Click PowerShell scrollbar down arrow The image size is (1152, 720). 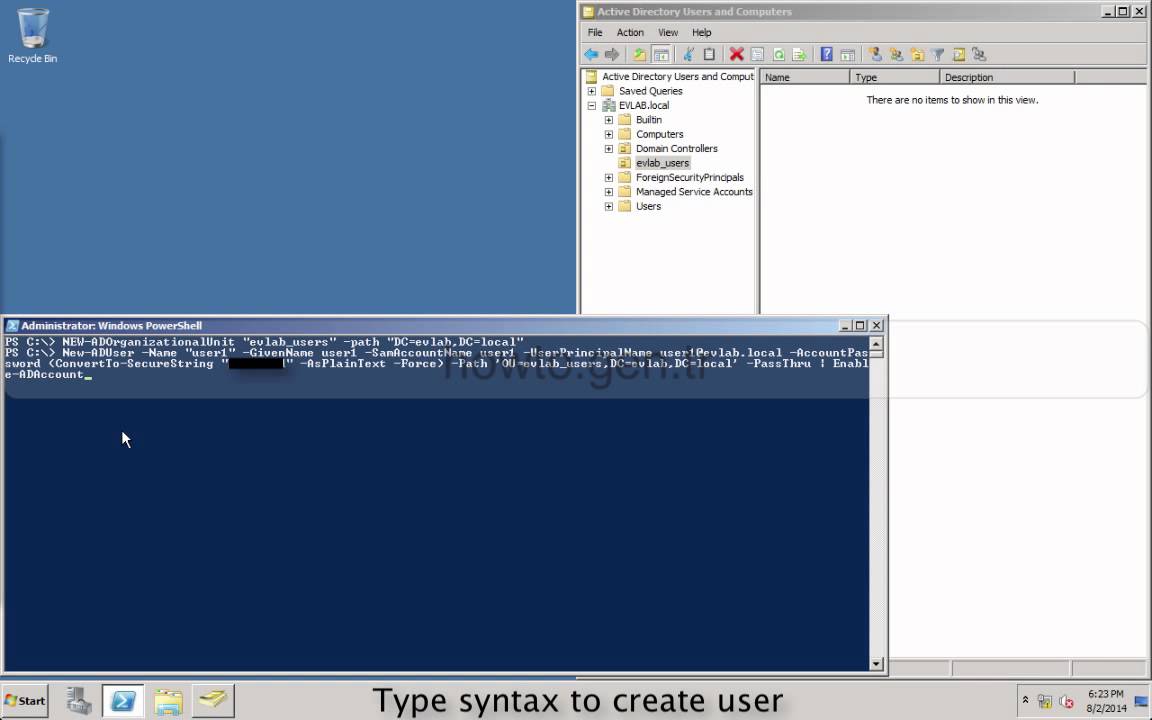[876, 663]
